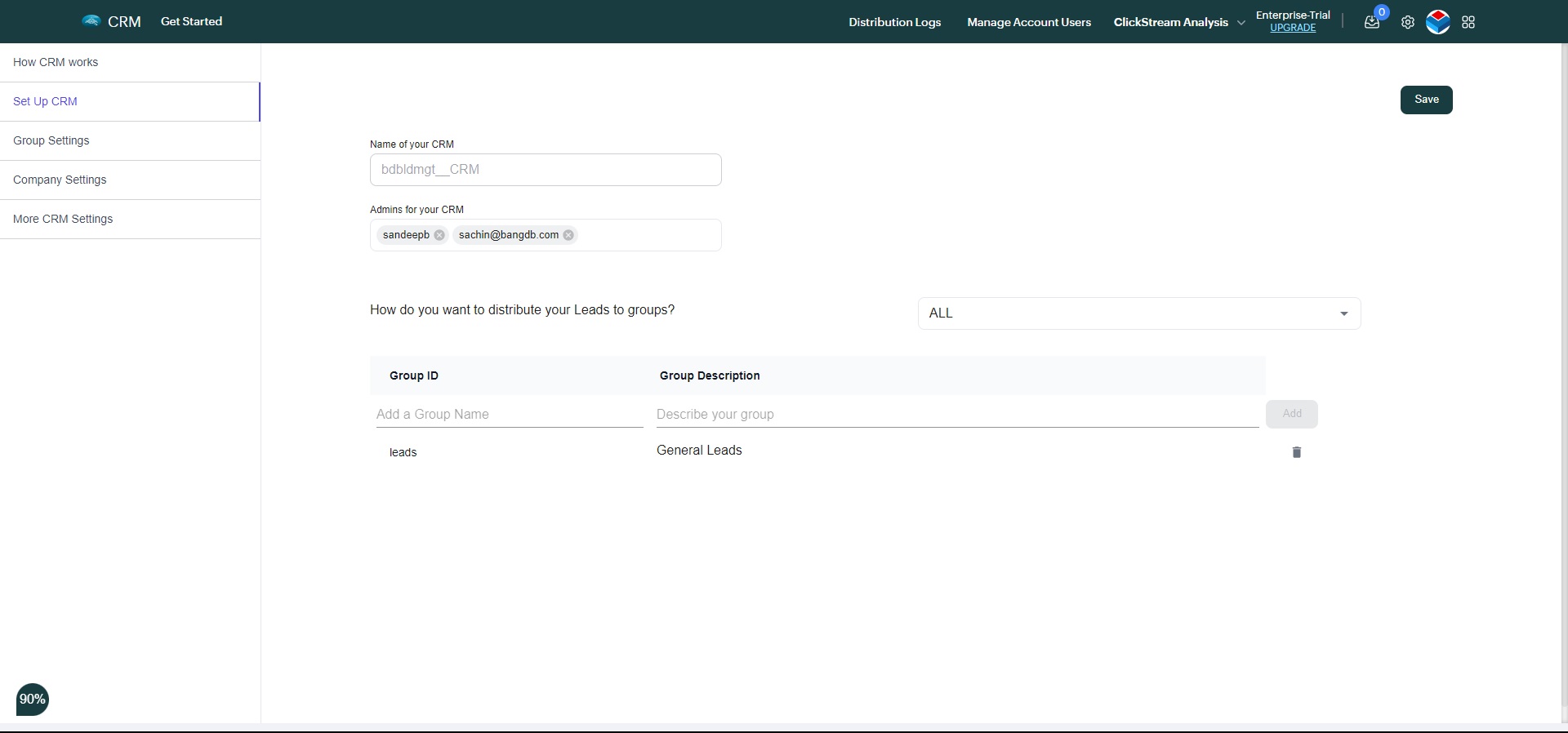Click the CRM logo icon

pos(91,21)
